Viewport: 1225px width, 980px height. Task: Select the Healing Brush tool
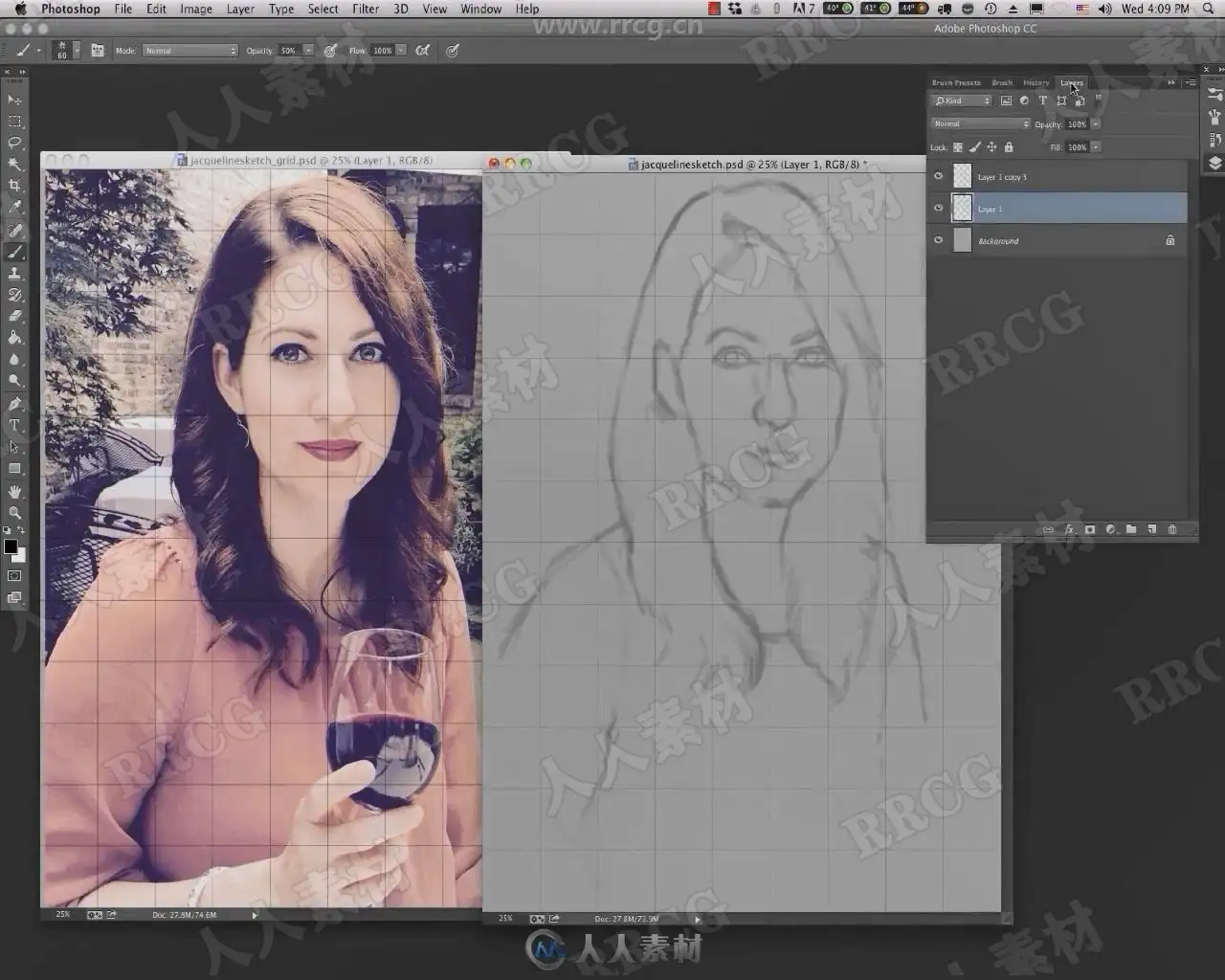tap(14, 231)
